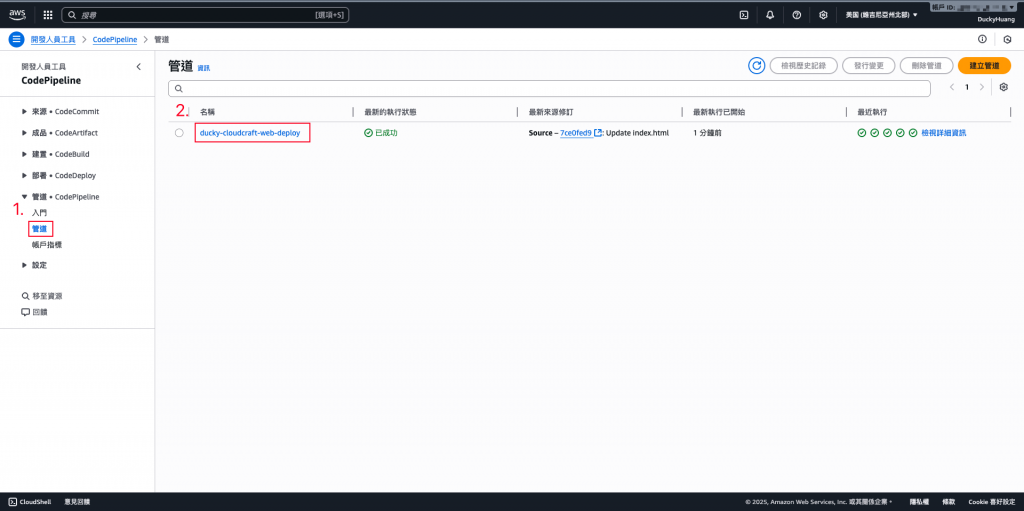
Task: Click the 資訊 link beside the title
Action: coord(204,68)
